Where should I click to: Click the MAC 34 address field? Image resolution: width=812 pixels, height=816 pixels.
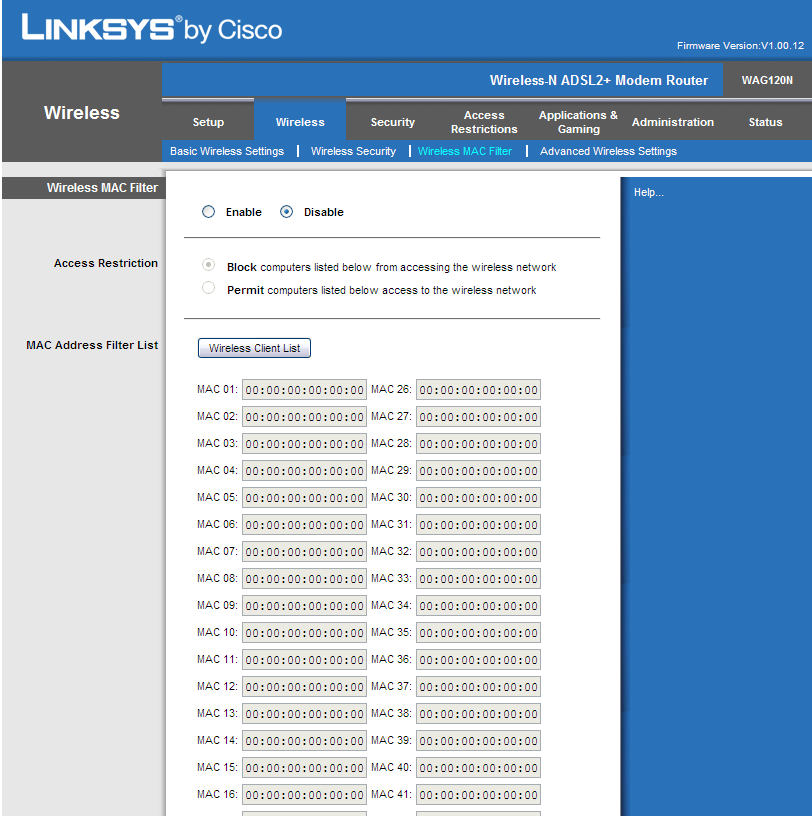478,606
